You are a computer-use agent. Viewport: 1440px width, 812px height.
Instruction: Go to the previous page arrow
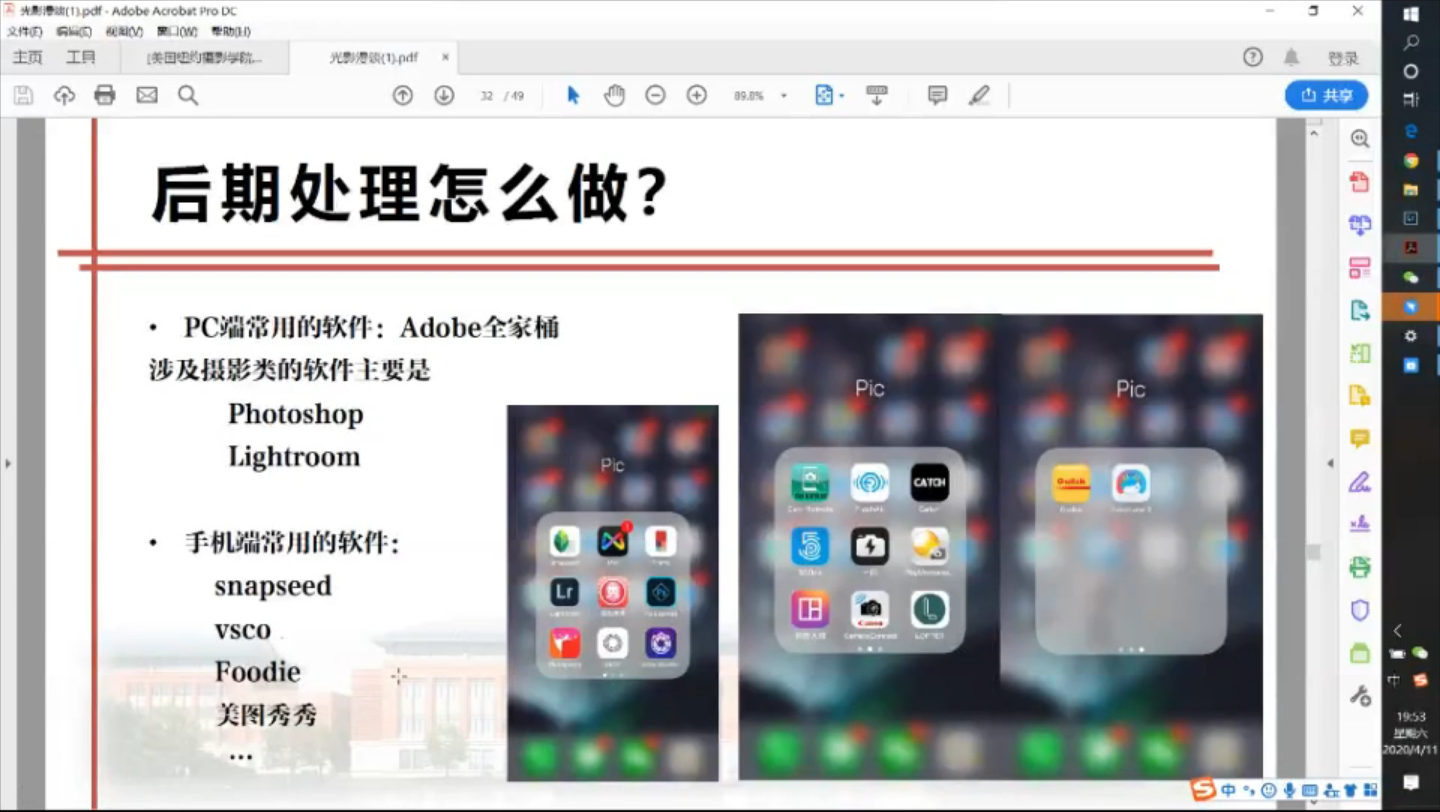403,95
